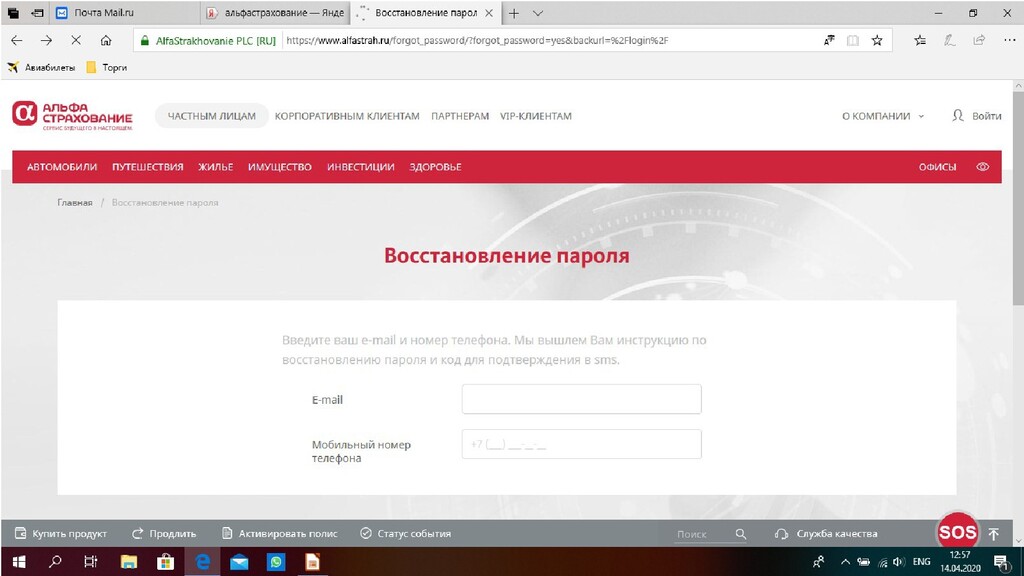Click the E-mail input field

(581, 399)
